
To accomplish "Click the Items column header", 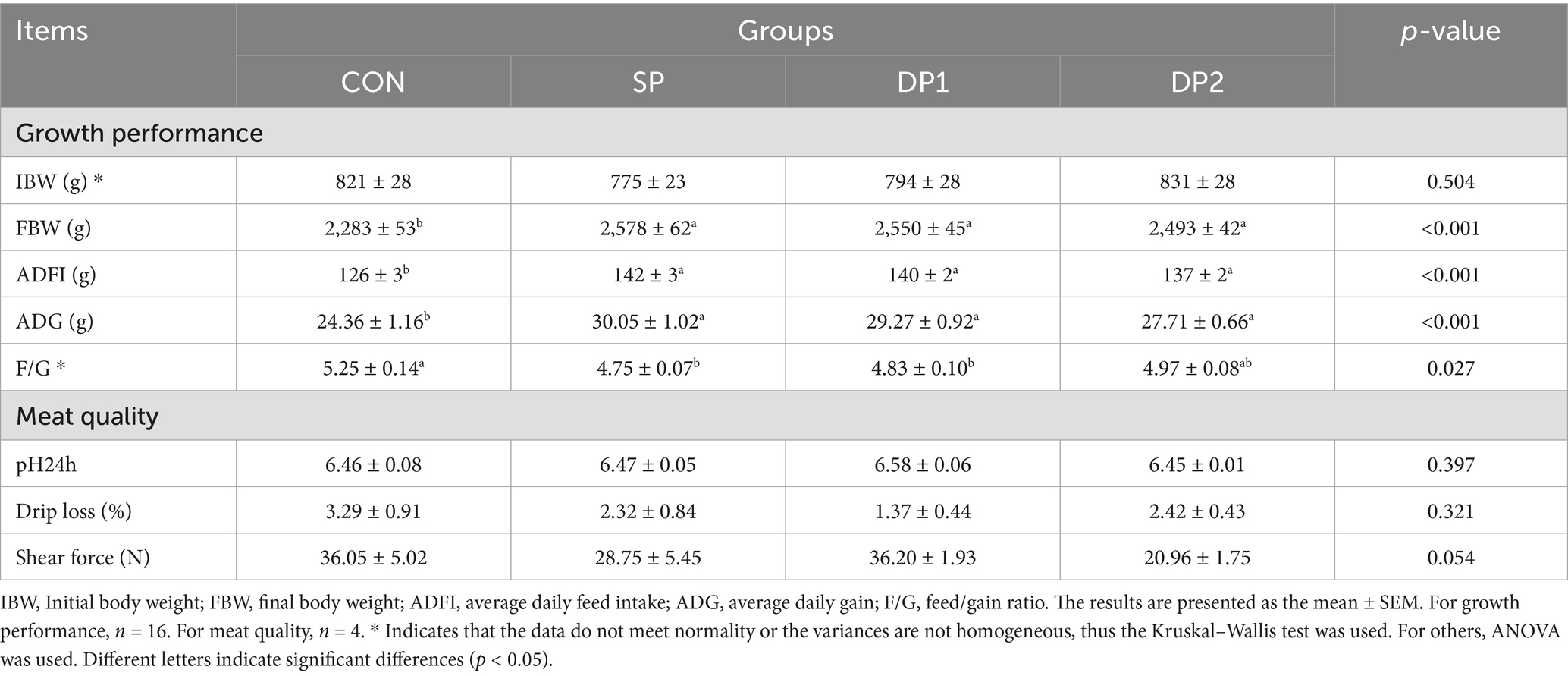I will [52, 31].
